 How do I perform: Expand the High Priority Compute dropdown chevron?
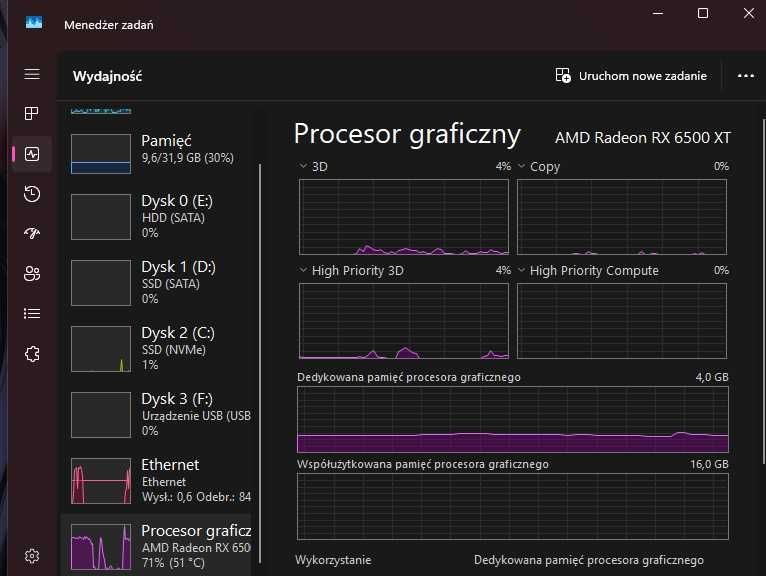coord(521,270)
